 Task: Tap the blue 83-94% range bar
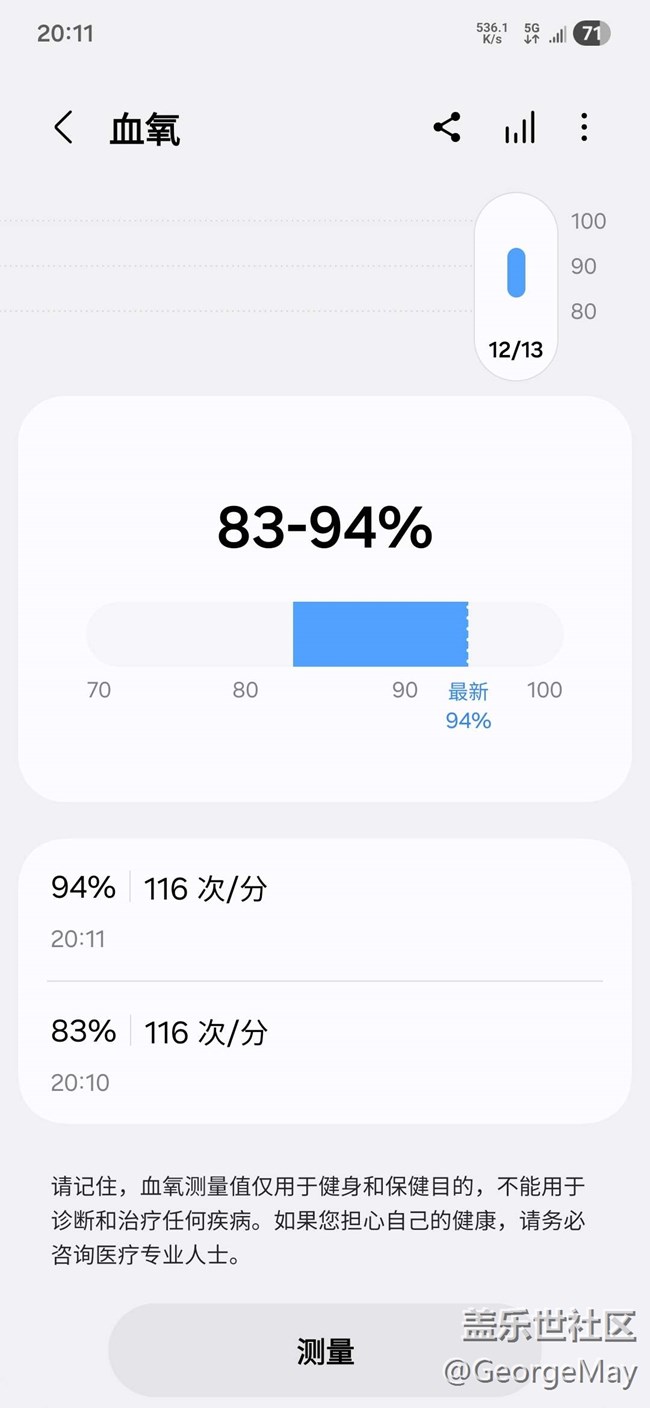tap(380, 634)
